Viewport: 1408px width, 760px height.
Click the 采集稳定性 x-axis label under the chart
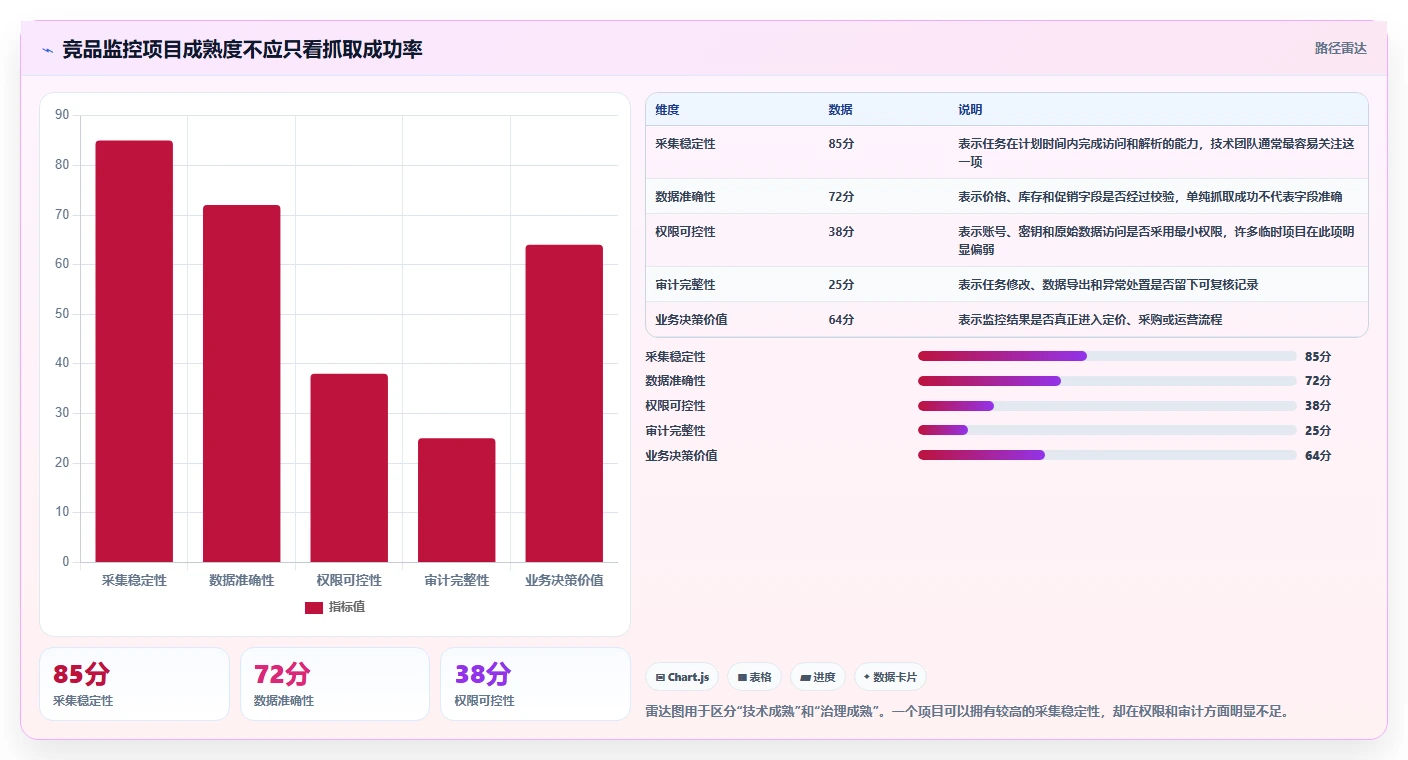pyautogui.click(x=134, y=580)
